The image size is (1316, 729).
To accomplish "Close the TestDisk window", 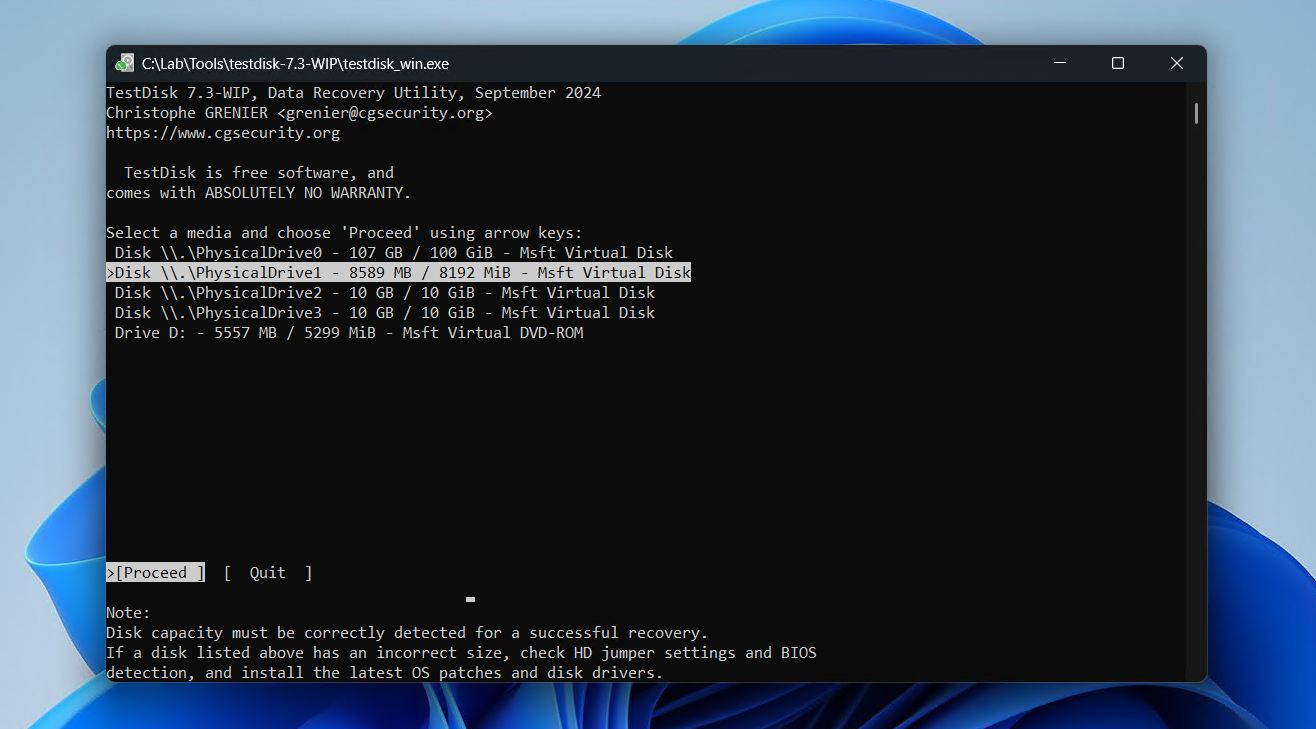I will [1176, 63].
